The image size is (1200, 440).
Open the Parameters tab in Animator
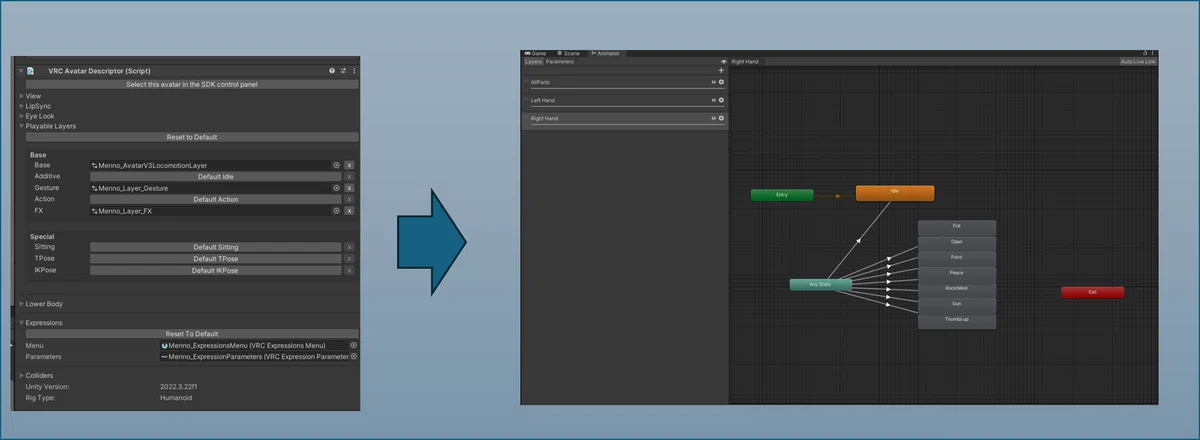point(560,62)
